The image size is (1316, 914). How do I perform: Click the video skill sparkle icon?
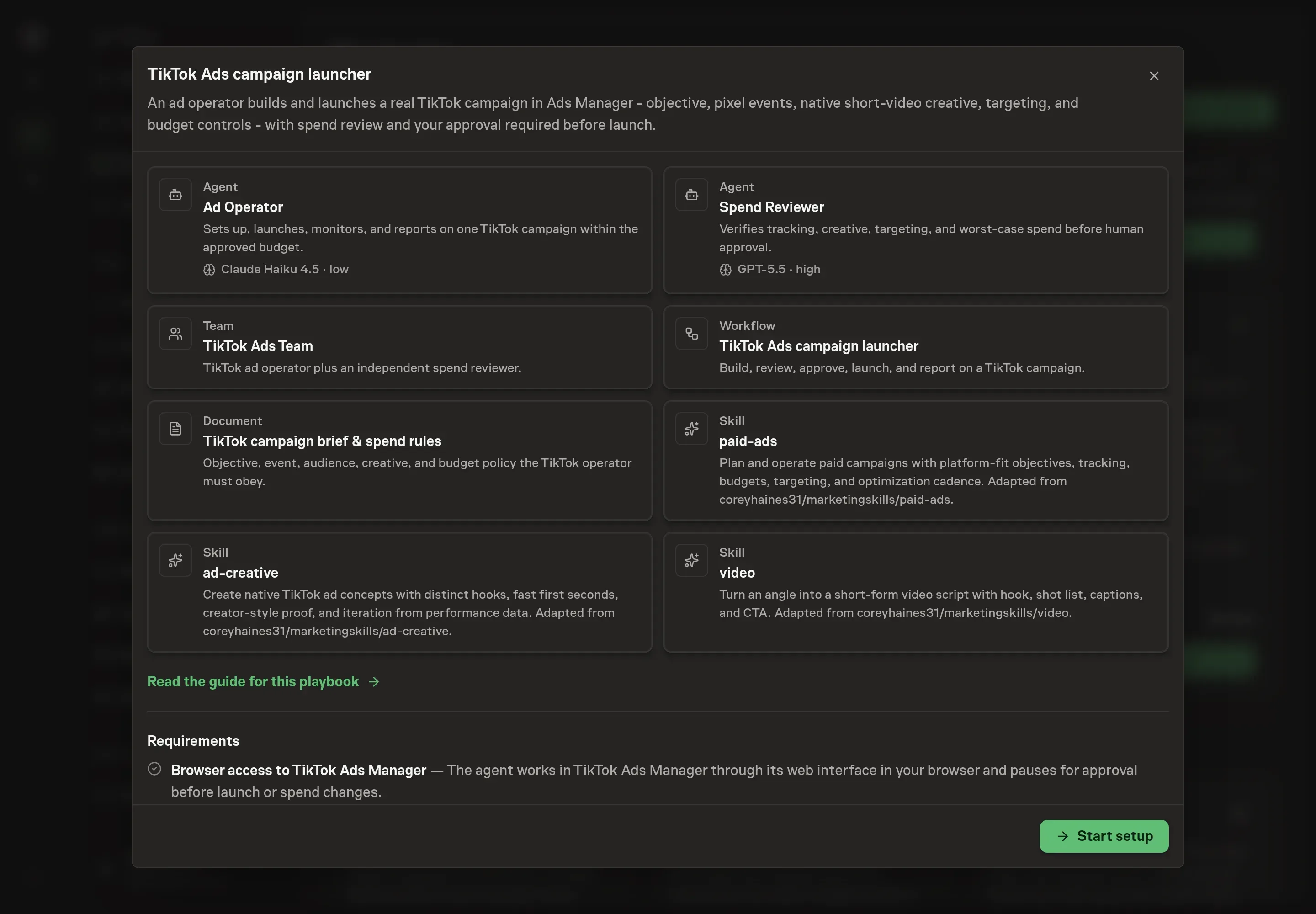[692, 561]
